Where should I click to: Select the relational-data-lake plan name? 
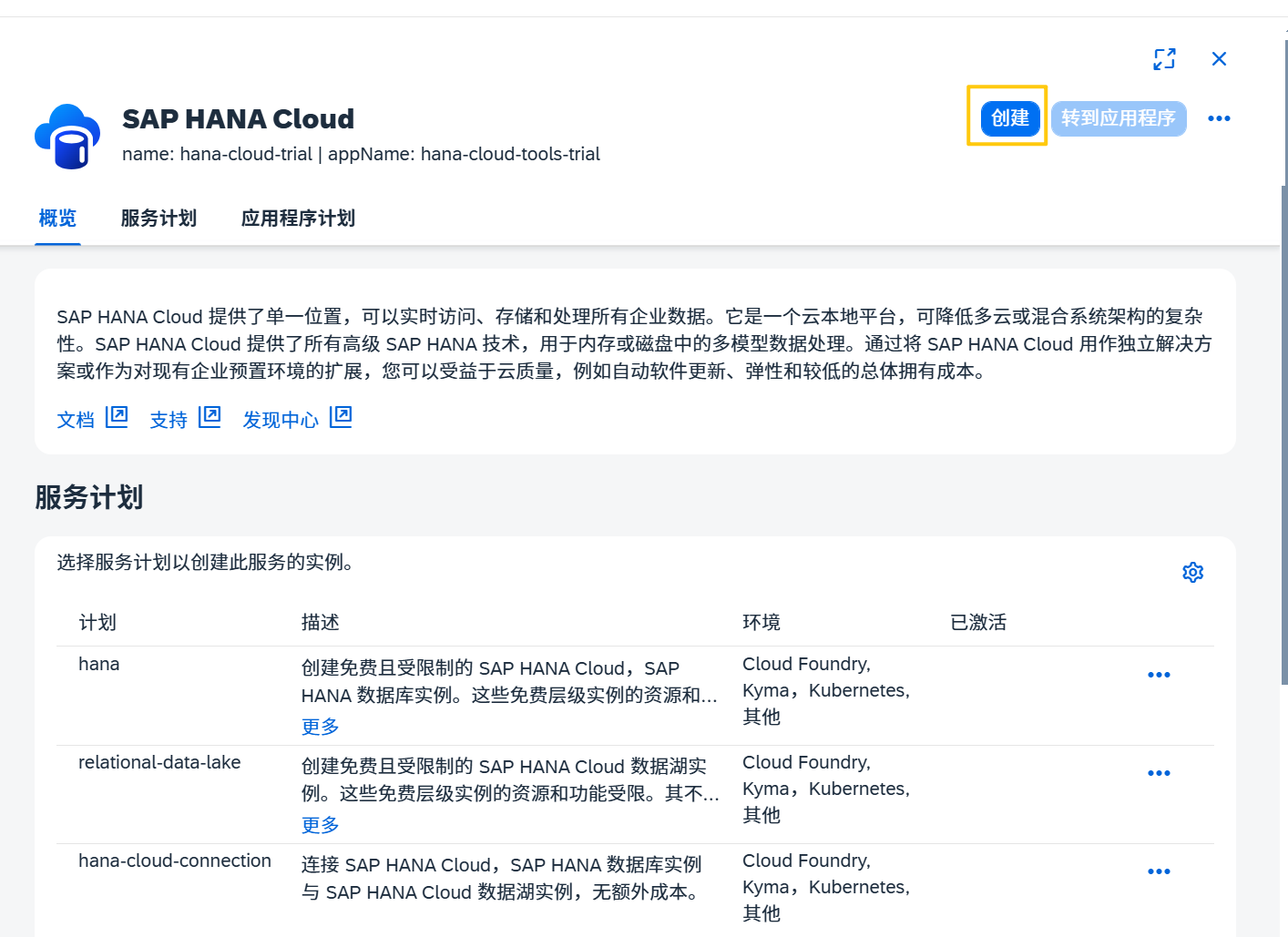pos(159,762)
